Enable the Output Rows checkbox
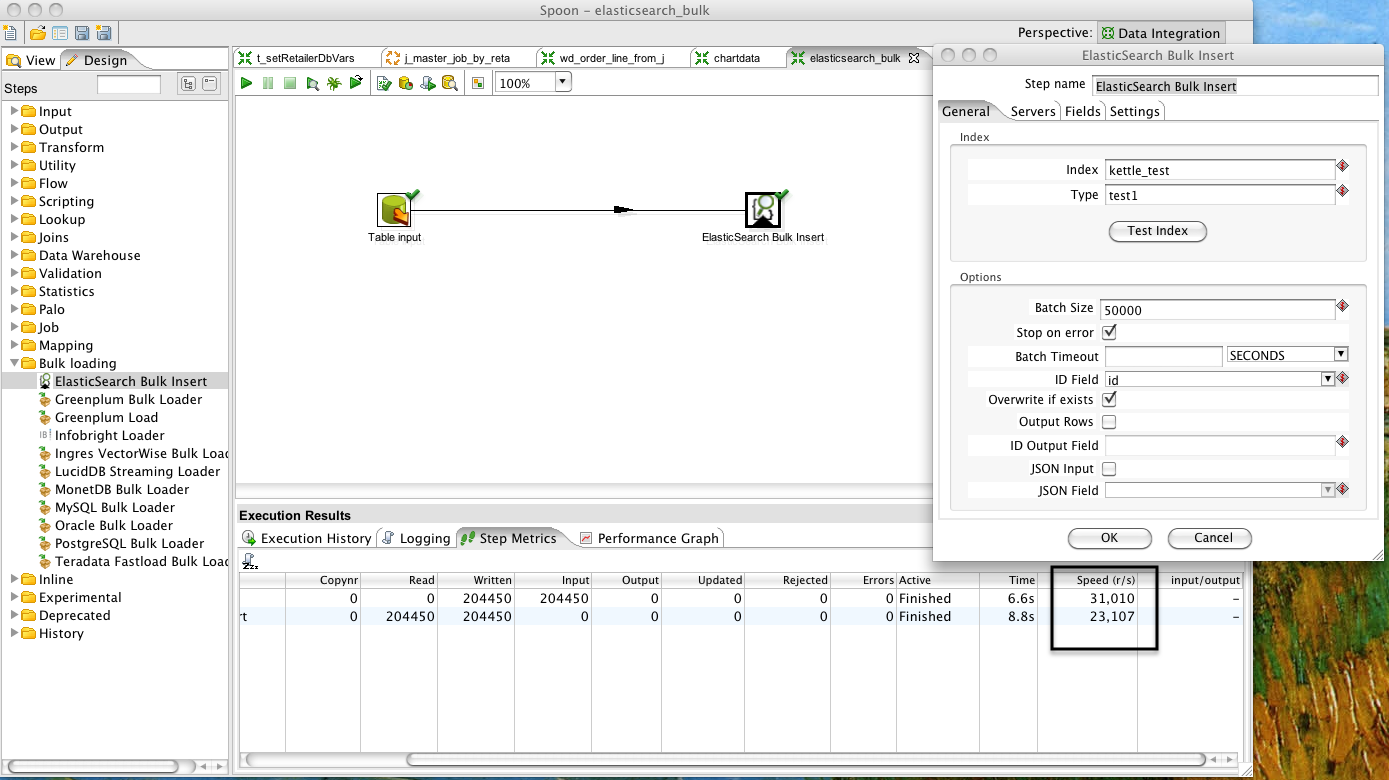Viewport: 1389px width, 780px height. point(1109,422)
